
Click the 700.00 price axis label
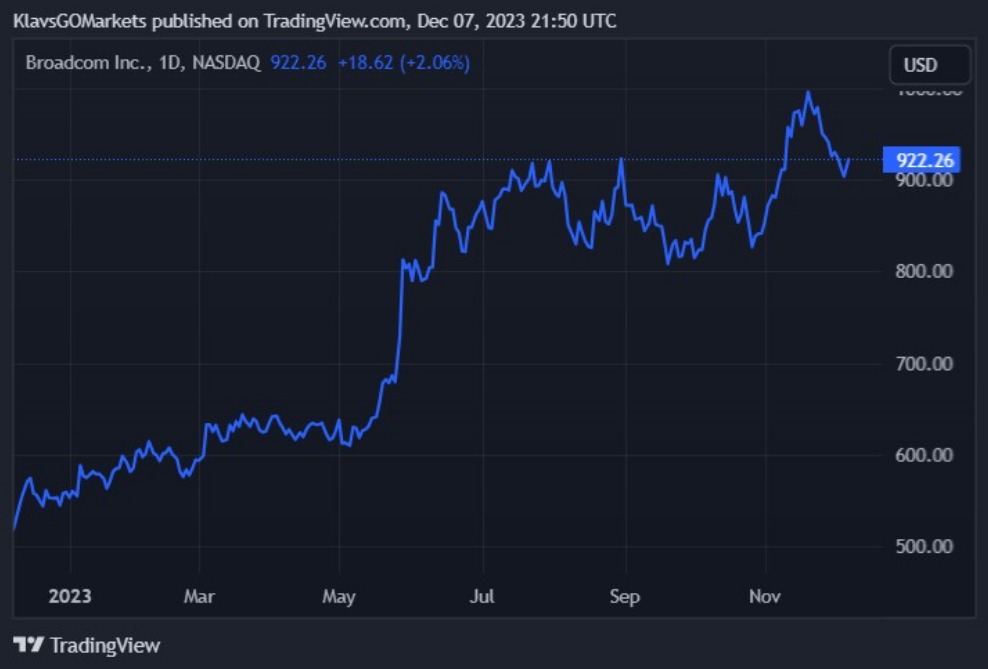click(924, 364)
